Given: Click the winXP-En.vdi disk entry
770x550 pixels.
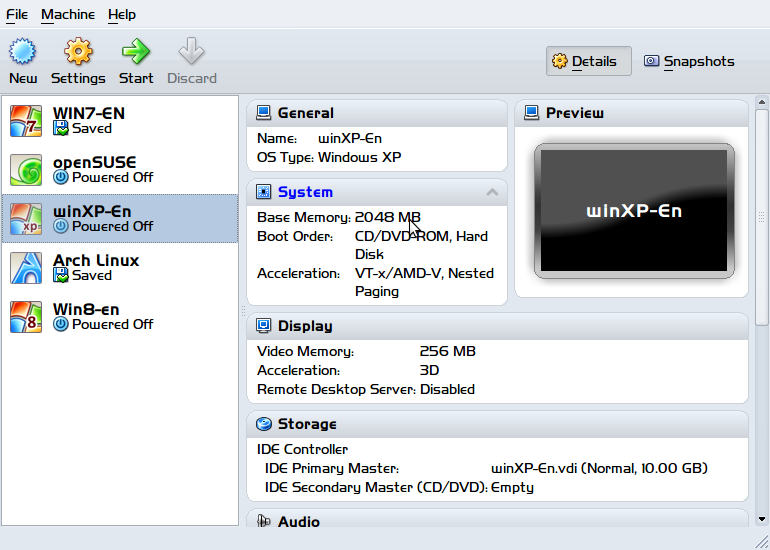Looking at the screenshot, I should tap(599, 468).
